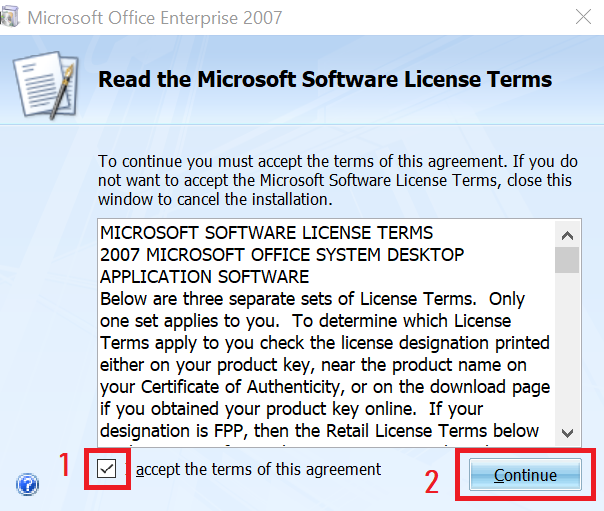
Task: Click the license text scrollbar down arrow
Action: point(567,433)
